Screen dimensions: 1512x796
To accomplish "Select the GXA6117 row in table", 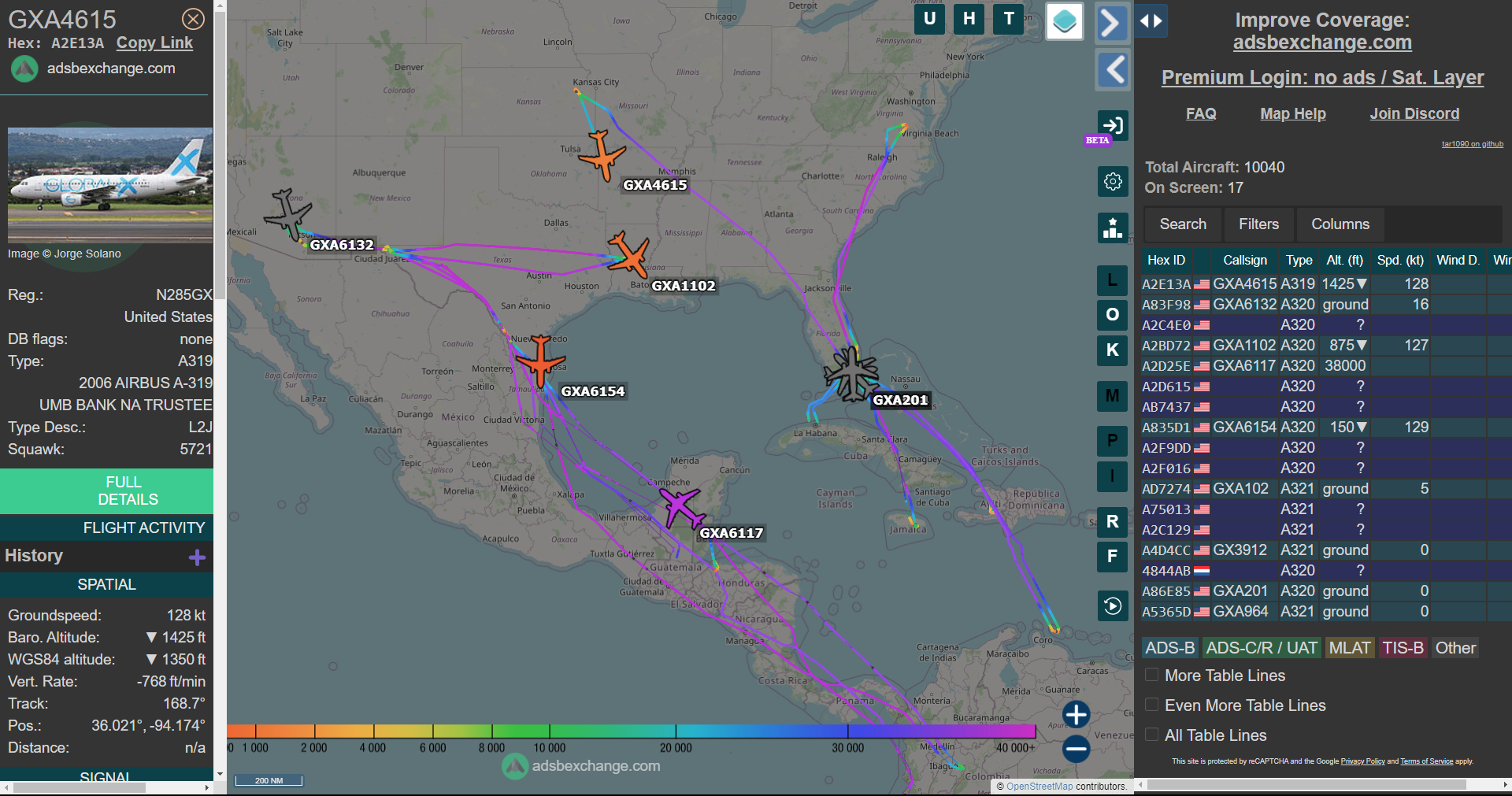I will tap(1326, 366).
